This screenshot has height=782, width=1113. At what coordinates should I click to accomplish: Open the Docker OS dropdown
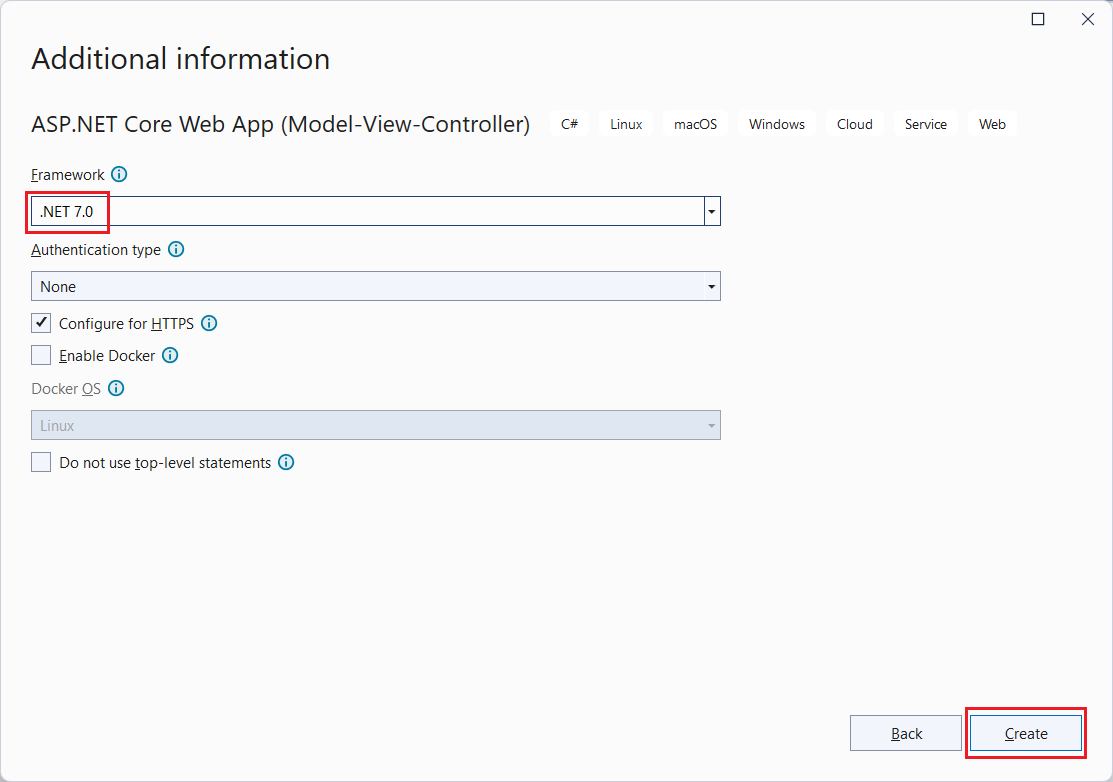711,425
